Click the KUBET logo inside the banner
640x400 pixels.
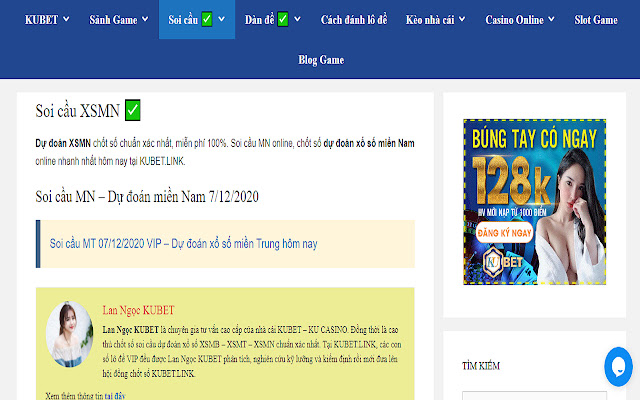tap(503, 262)
